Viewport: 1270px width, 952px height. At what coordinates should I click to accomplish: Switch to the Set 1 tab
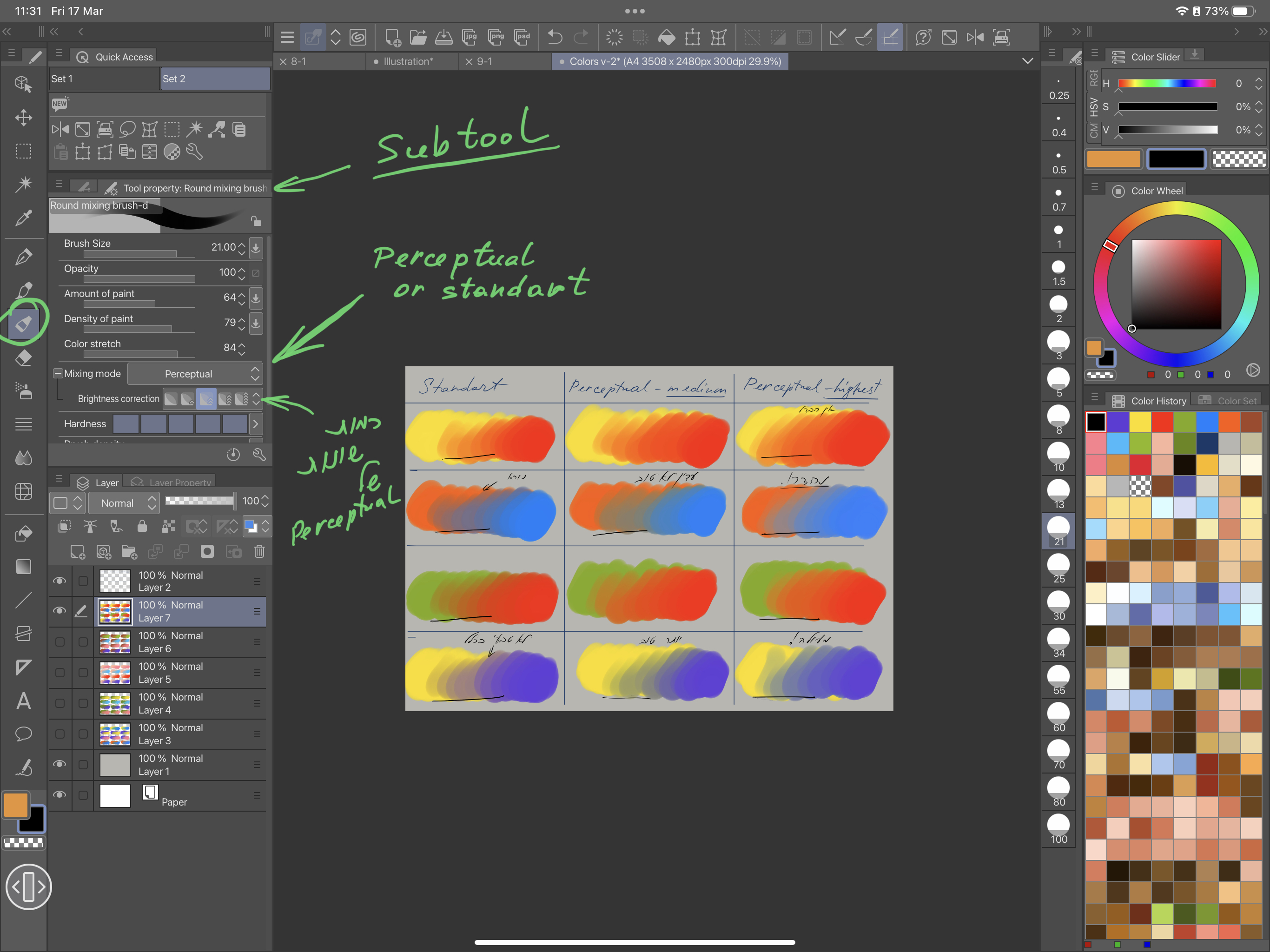tap(103, 79)
